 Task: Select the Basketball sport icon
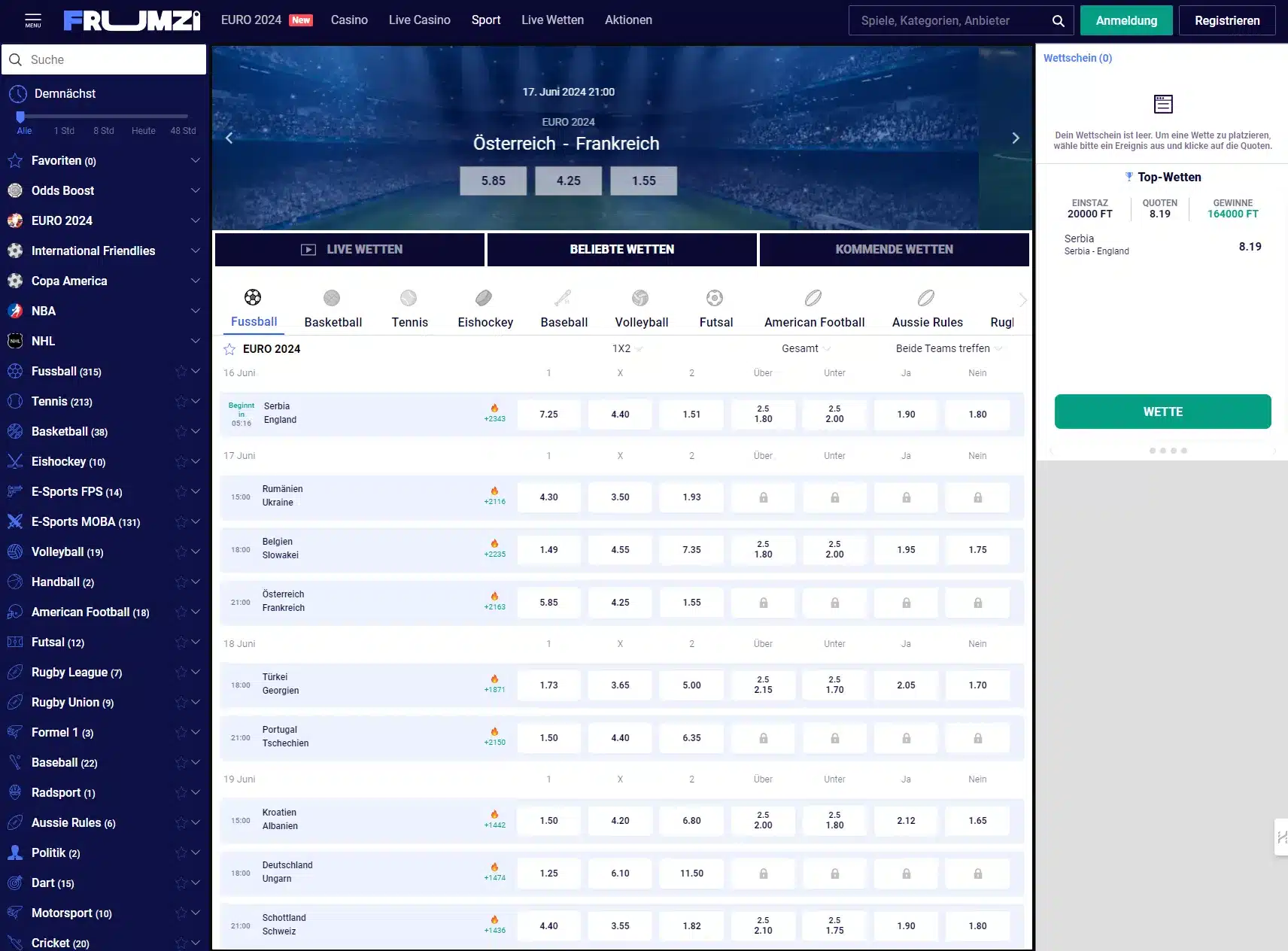point(332,298)
